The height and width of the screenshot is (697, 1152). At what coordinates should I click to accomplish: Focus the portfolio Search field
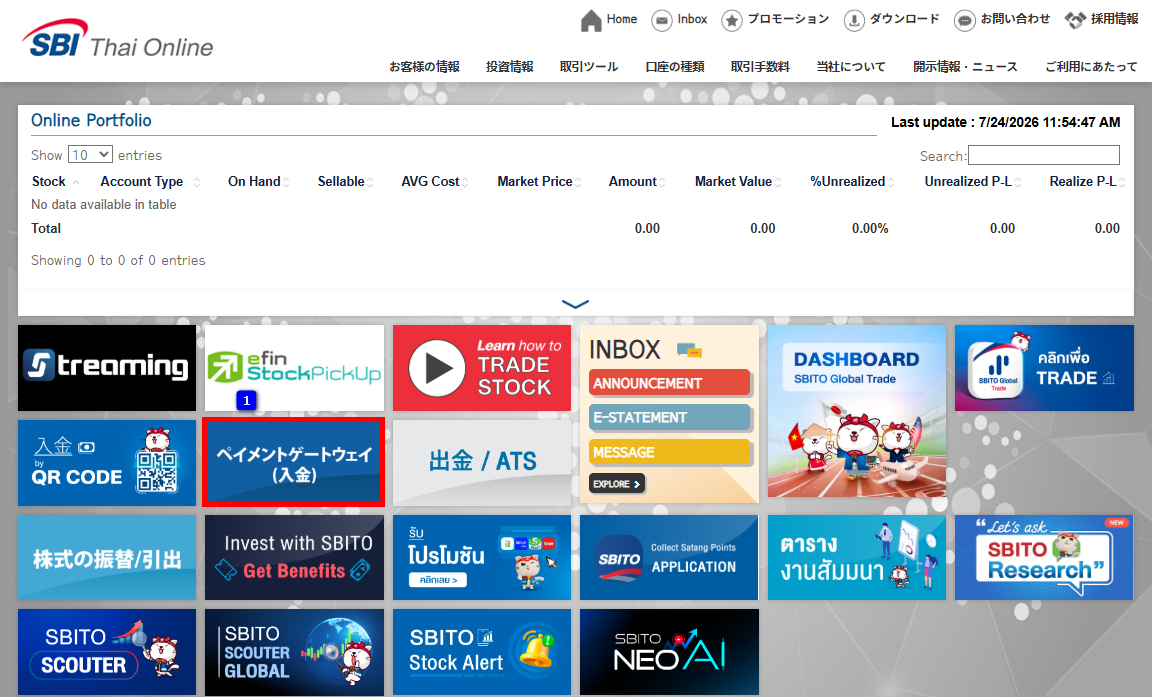click(1043, 155)
